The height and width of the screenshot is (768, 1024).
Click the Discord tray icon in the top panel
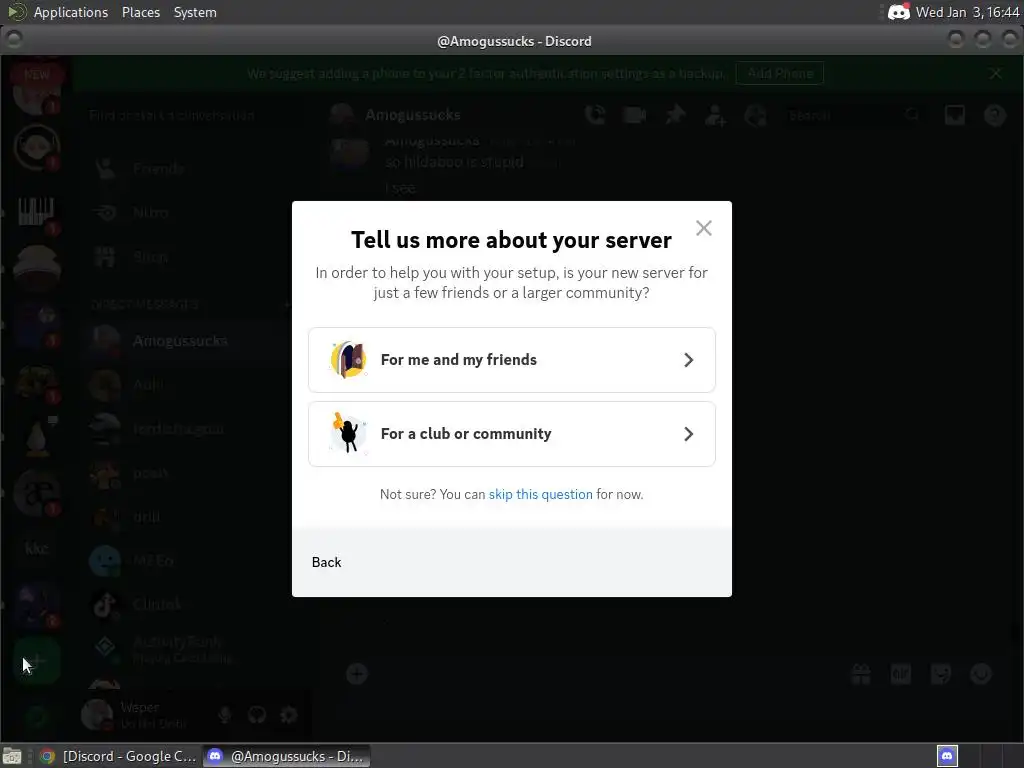point(899,12)
